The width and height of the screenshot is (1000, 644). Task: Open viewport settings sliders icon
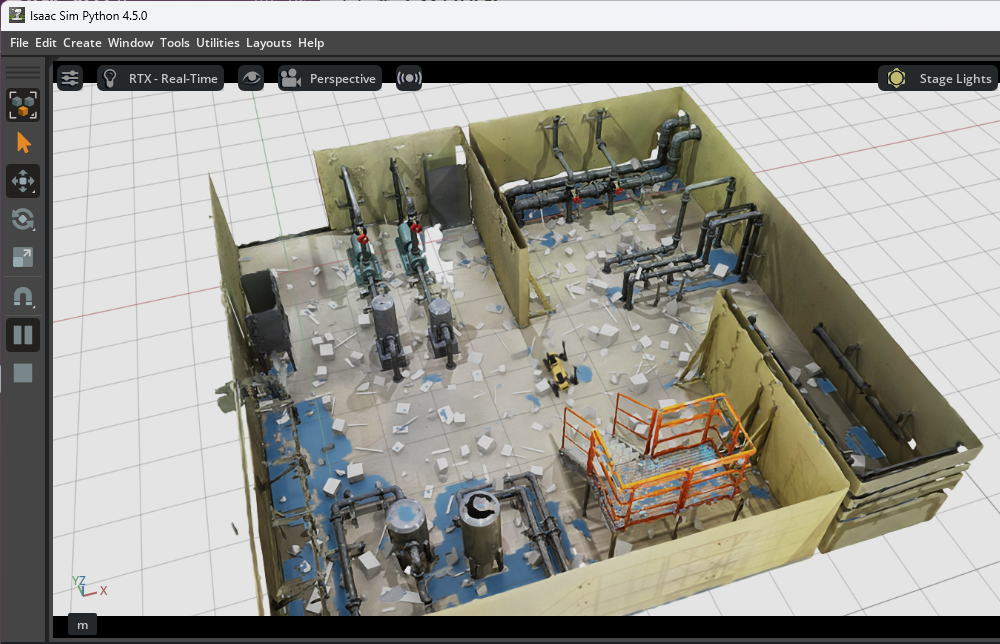(x=70, y=78)
